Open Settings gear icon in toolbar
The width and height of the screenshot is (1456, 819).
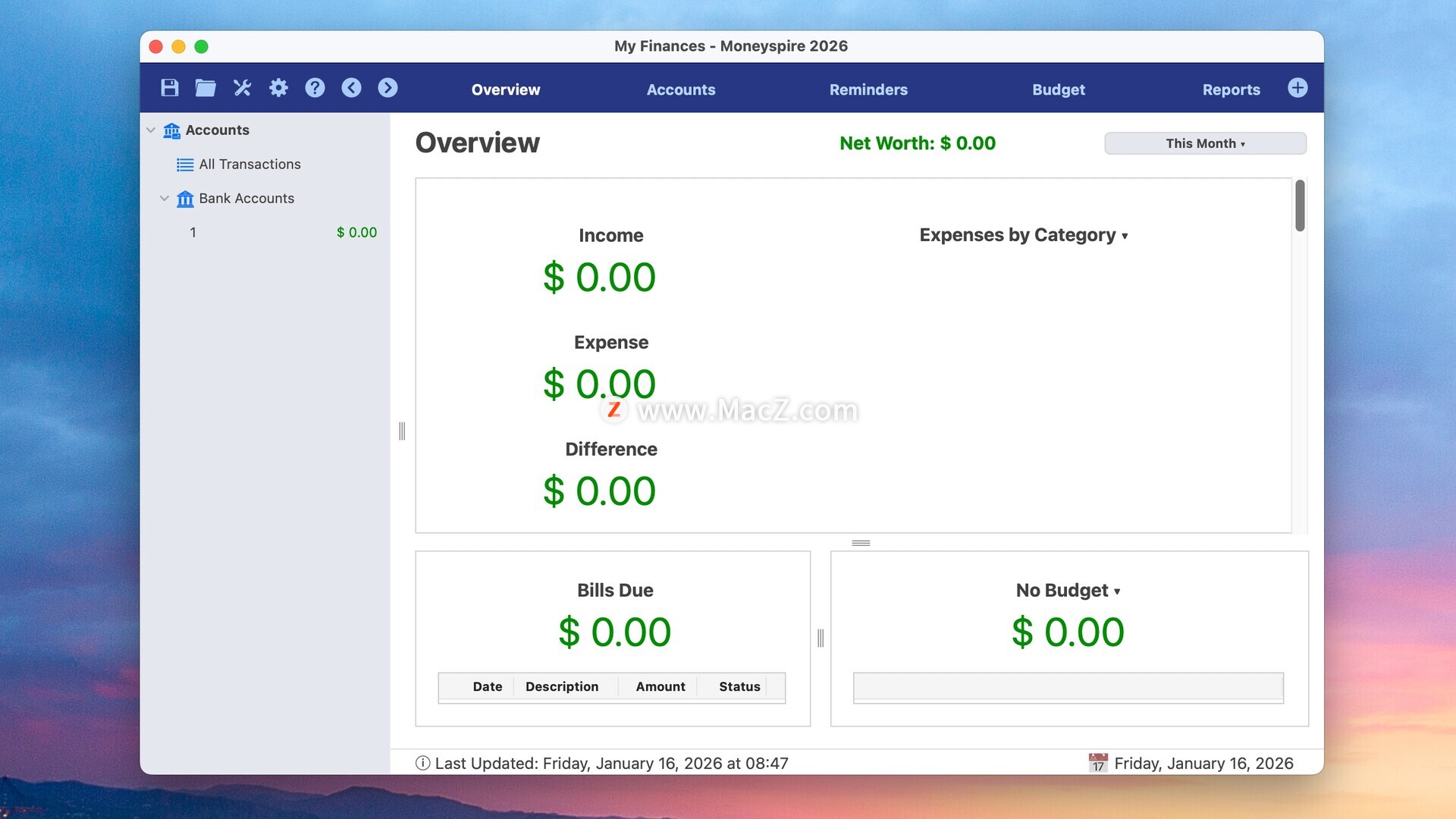point(278,88)
